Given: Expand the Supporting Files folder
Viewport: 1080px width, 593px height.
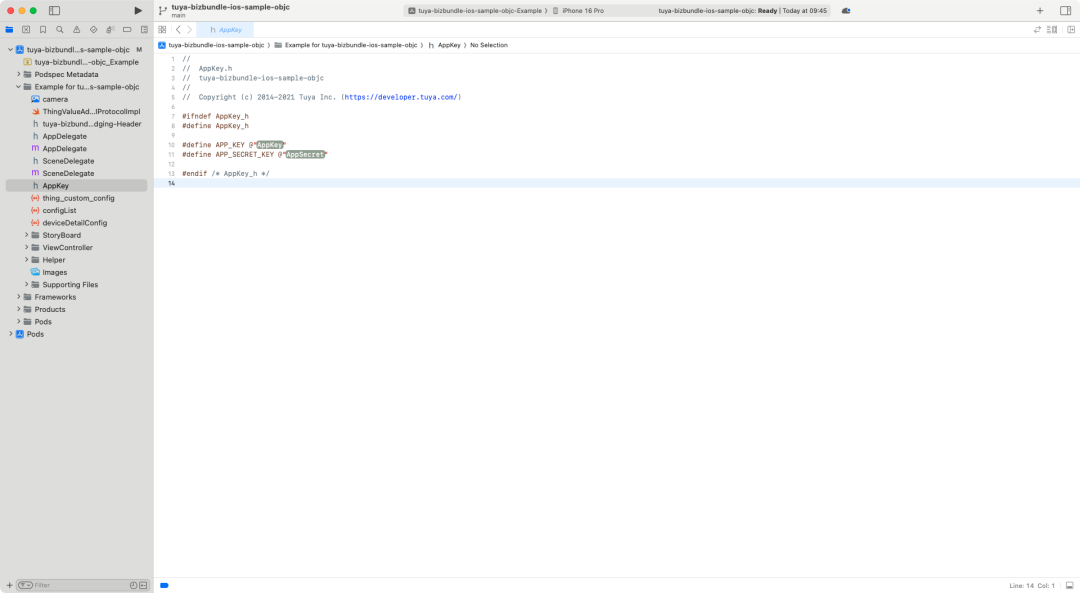Looking at the screenshot, I should click(x=27, y=284).
